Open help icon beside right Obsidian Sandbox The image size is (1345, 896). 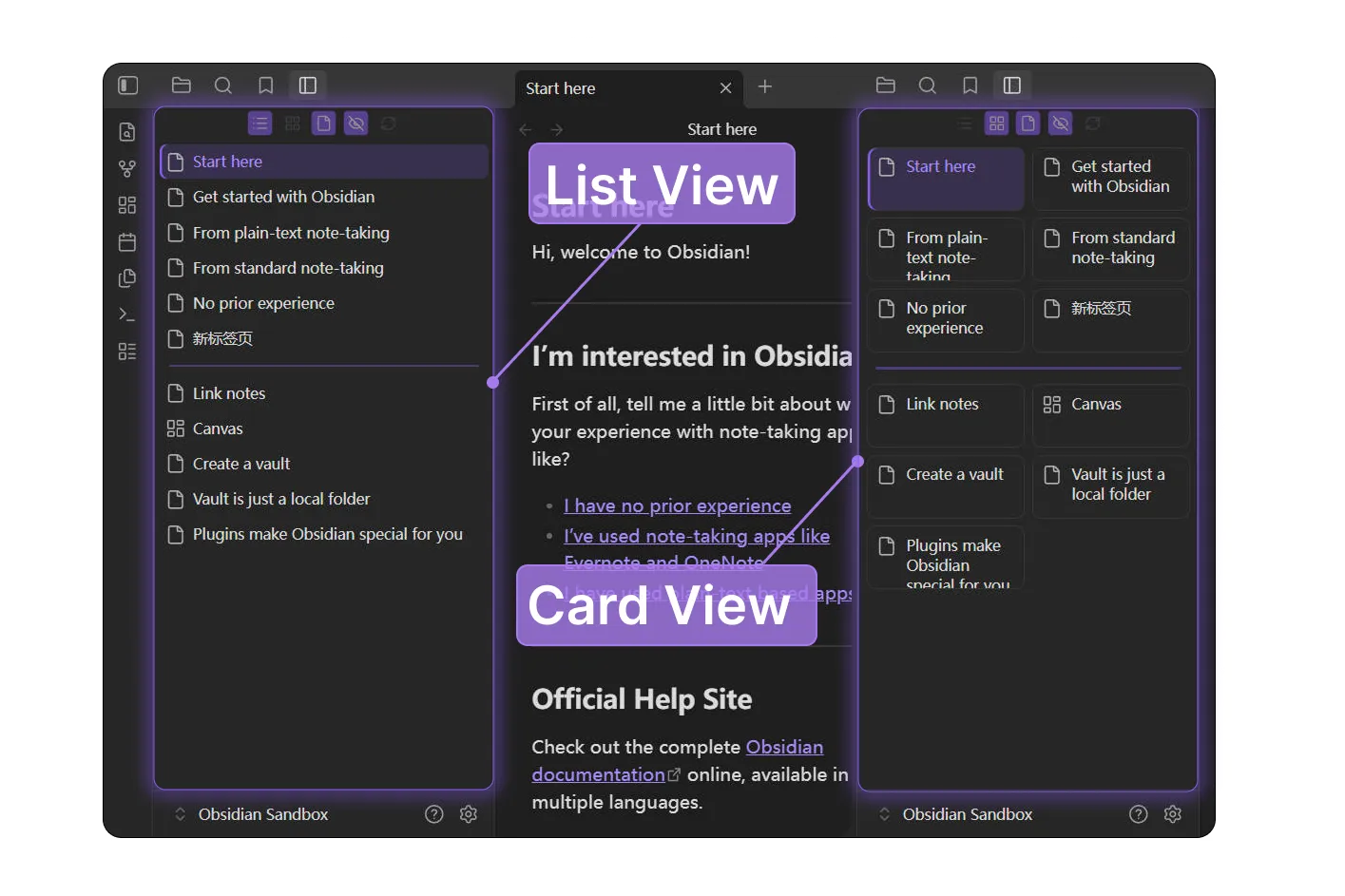click(1139, 814)
